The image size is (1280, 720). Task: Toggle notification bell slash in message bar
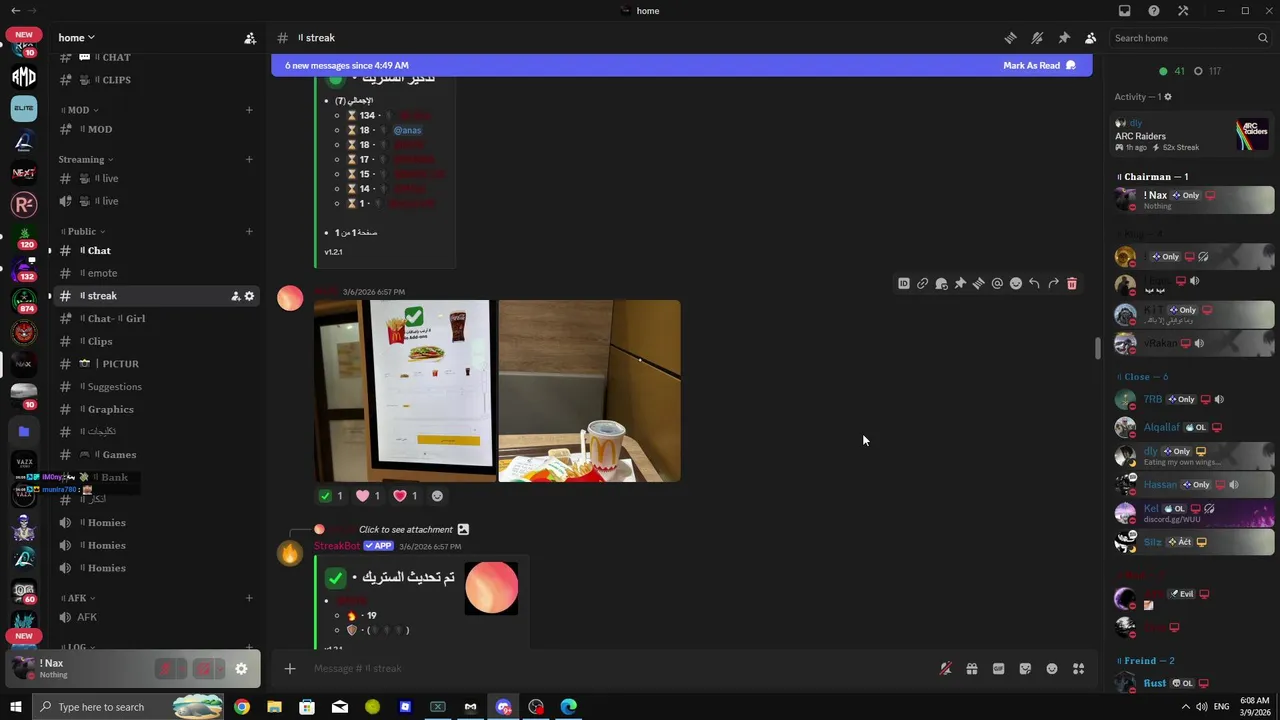[945, 669]
